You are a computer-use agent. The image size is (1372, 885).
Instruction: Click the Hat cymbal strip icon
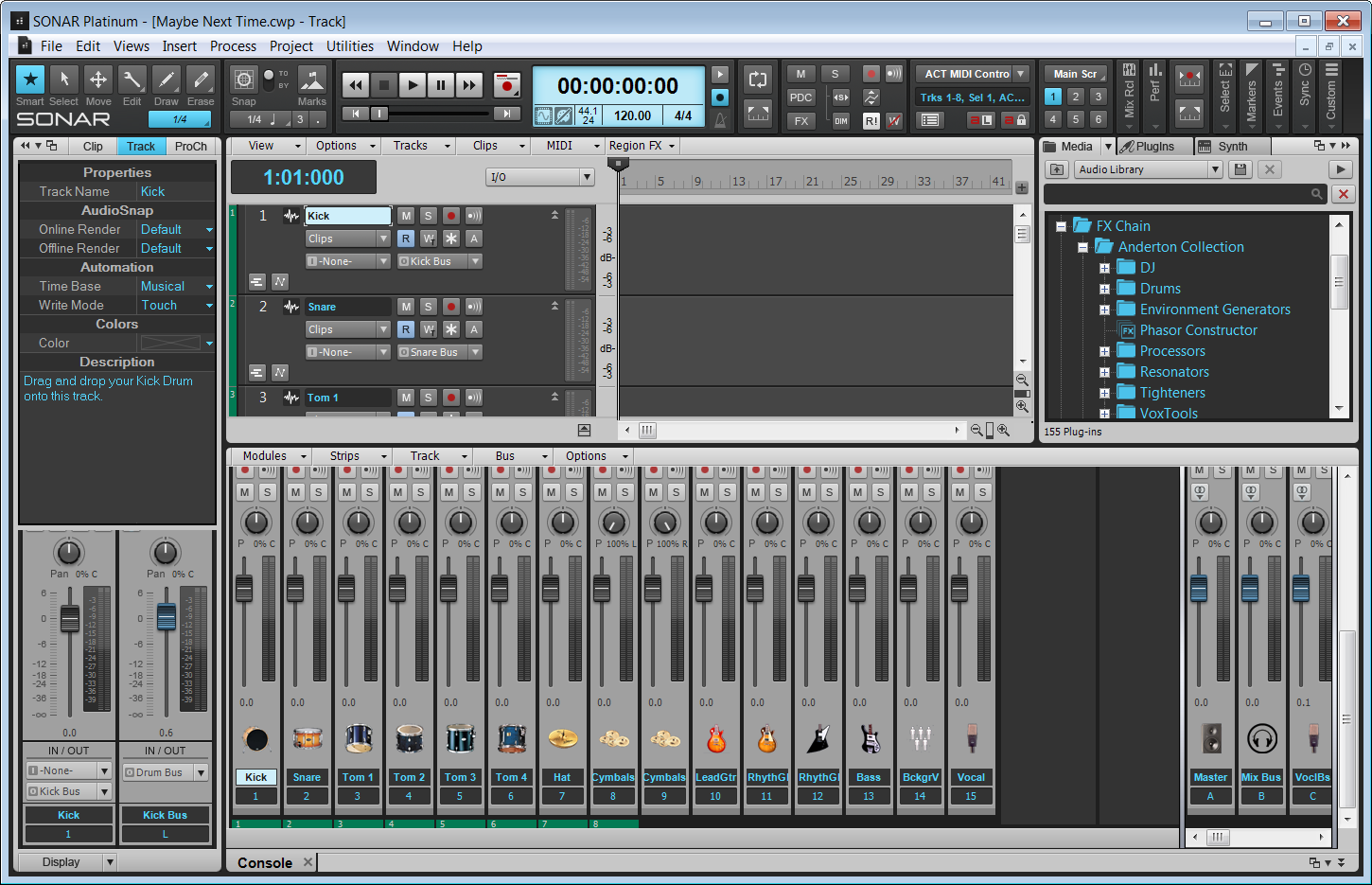point(562,738)
